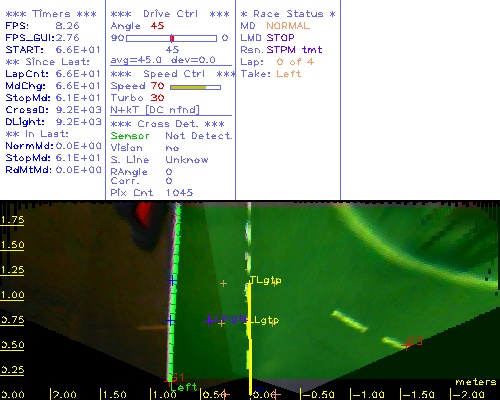Select the NORMAL mode value

pyautogui.click(x=288, y=26)
